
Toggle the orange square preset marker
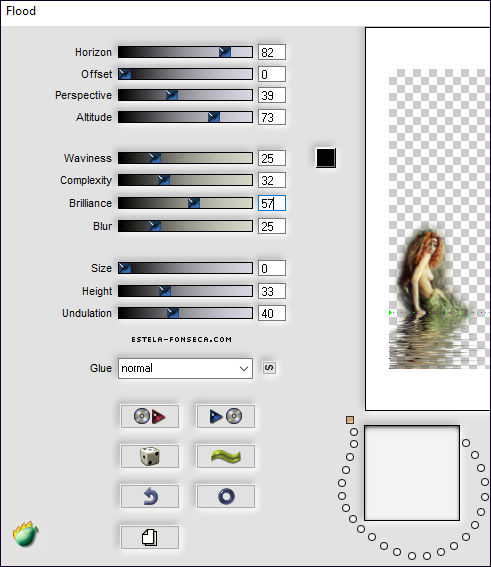tap(350, 420)
